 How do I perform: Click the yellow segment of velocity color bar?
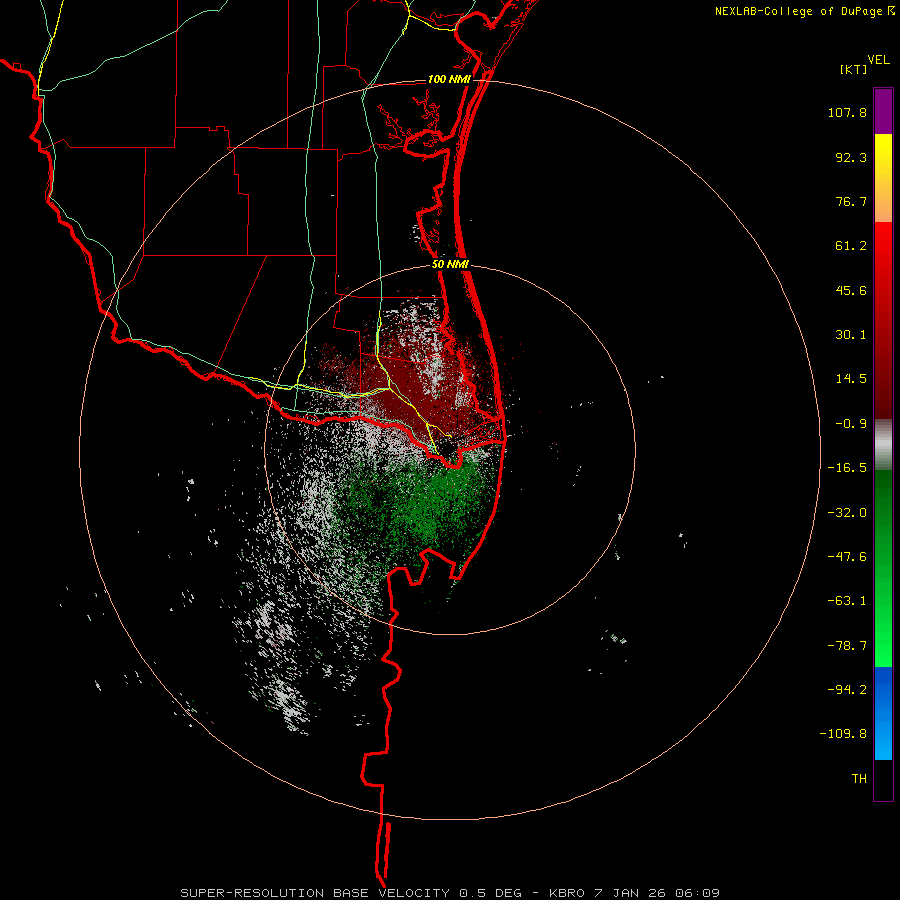click(883, 178)
